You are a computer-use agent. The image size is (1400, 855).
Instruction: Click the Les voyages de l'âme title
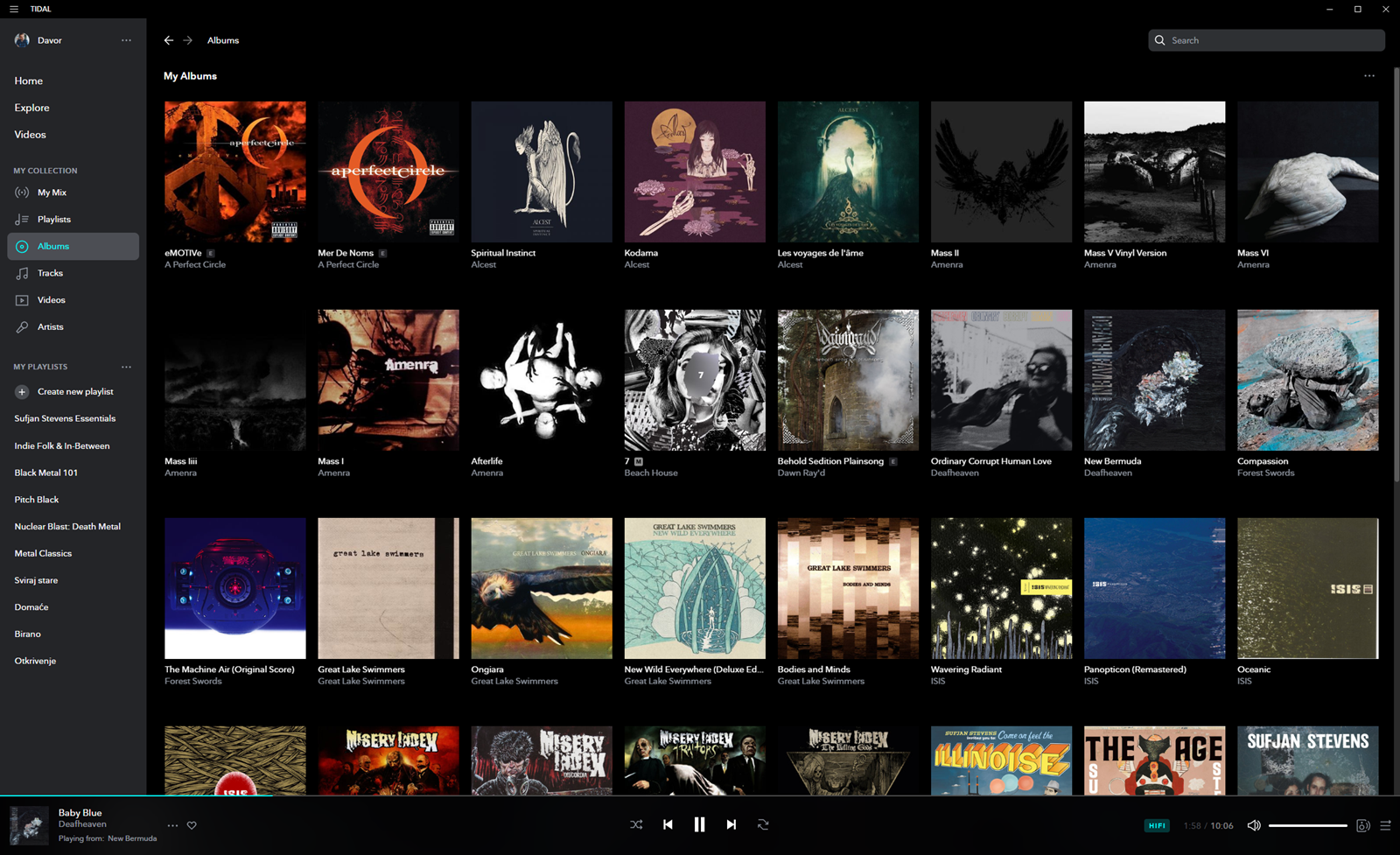[821, 253]
